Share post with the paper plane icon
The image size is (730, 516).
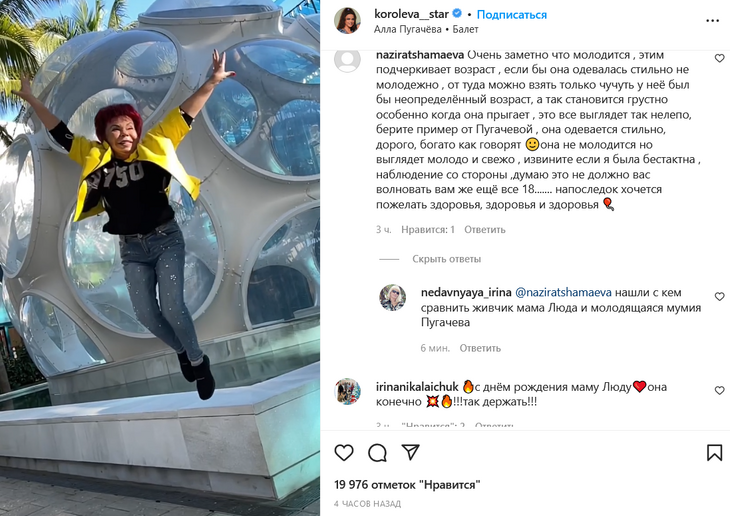coord(411,452)
